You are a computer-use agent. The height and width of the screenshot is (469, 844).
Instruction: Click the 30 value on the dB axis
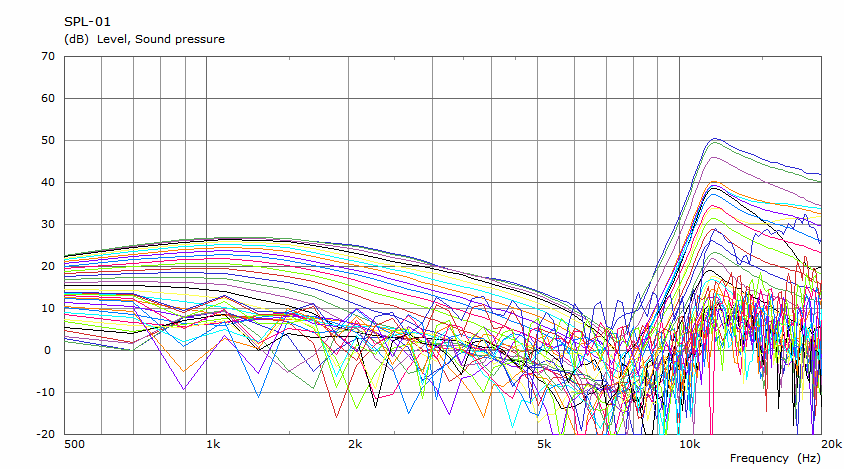pyautogui.click(x=48, y=224)
